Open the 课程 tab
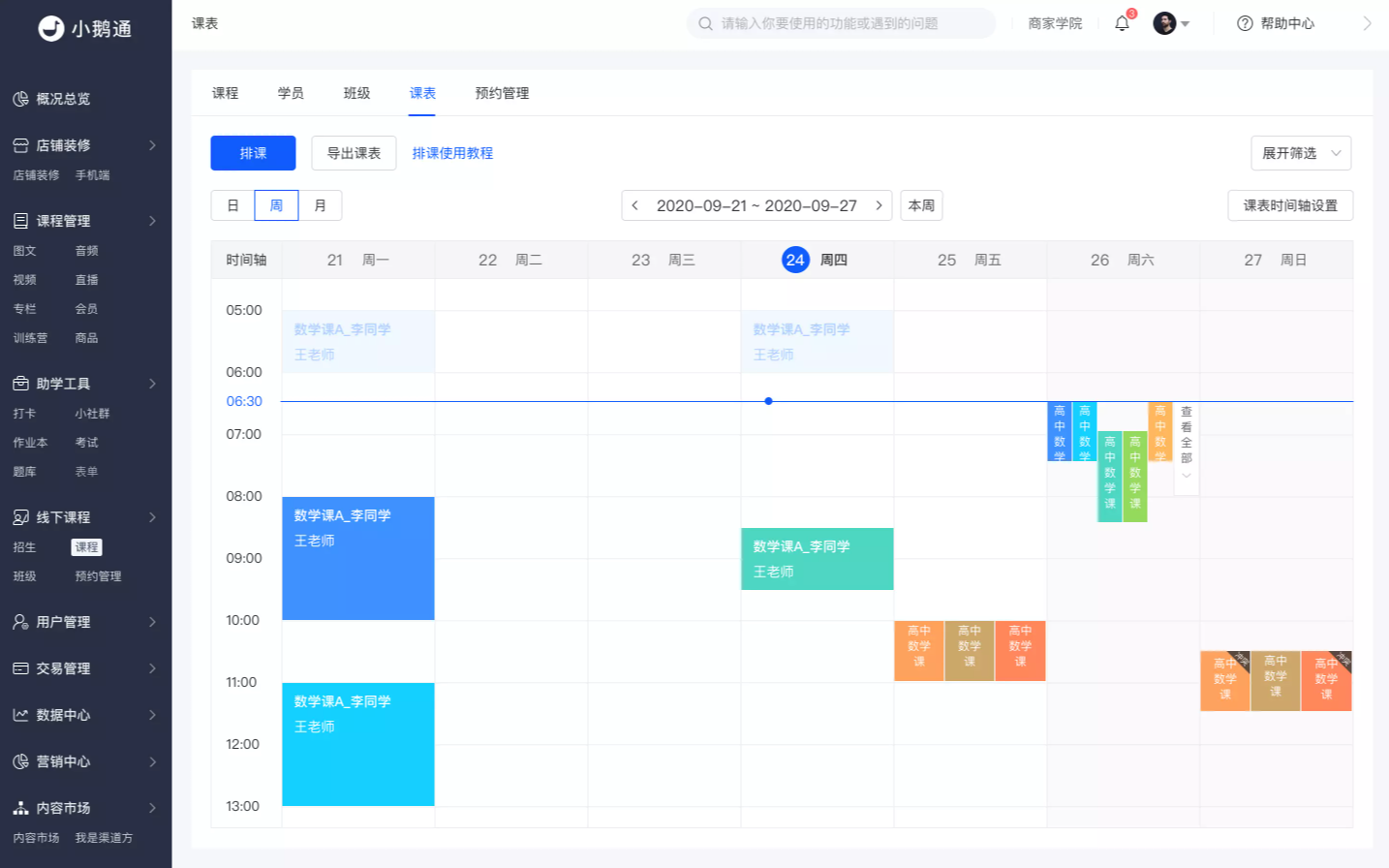 pyautogui.click(x=225, y=93)
